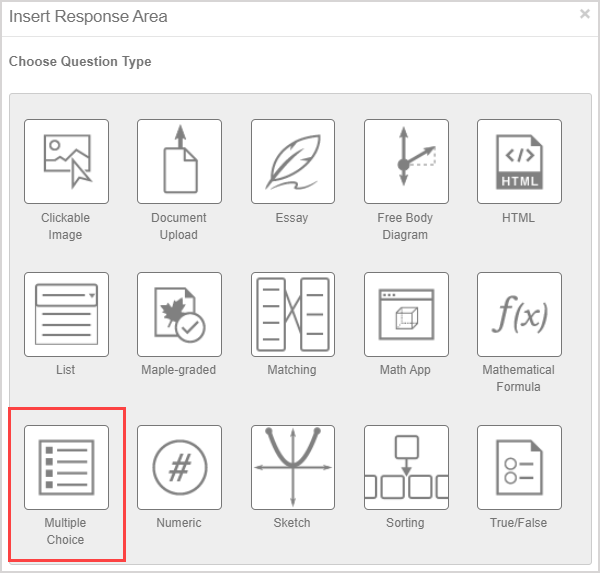This screenshot has width=600, height=573.
Task: Choose the Matching columns icon
Action: coord(292,314)
